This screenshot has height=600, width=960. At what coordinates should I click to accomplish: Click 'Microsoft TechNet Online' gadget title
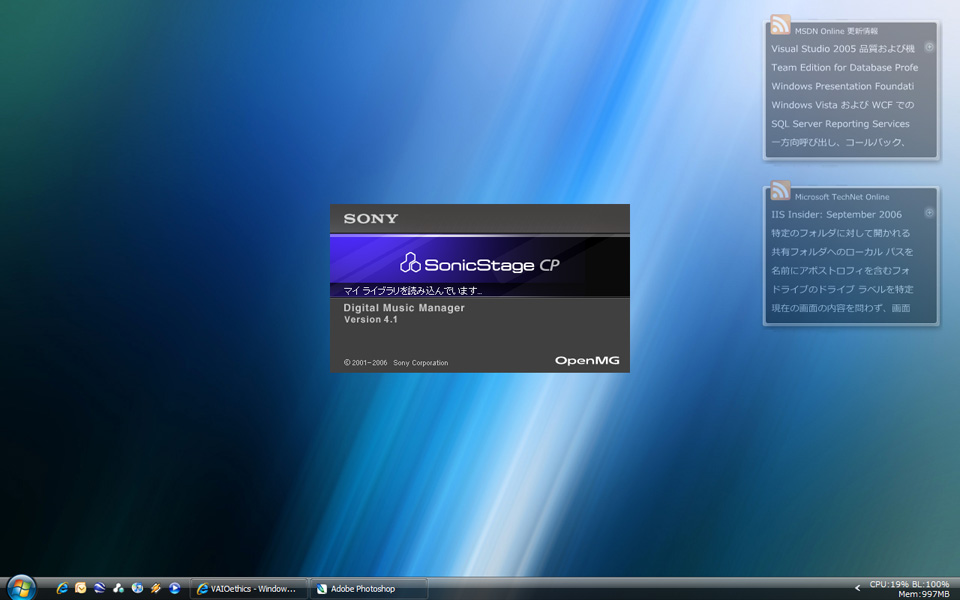click(x=842, y=197)
